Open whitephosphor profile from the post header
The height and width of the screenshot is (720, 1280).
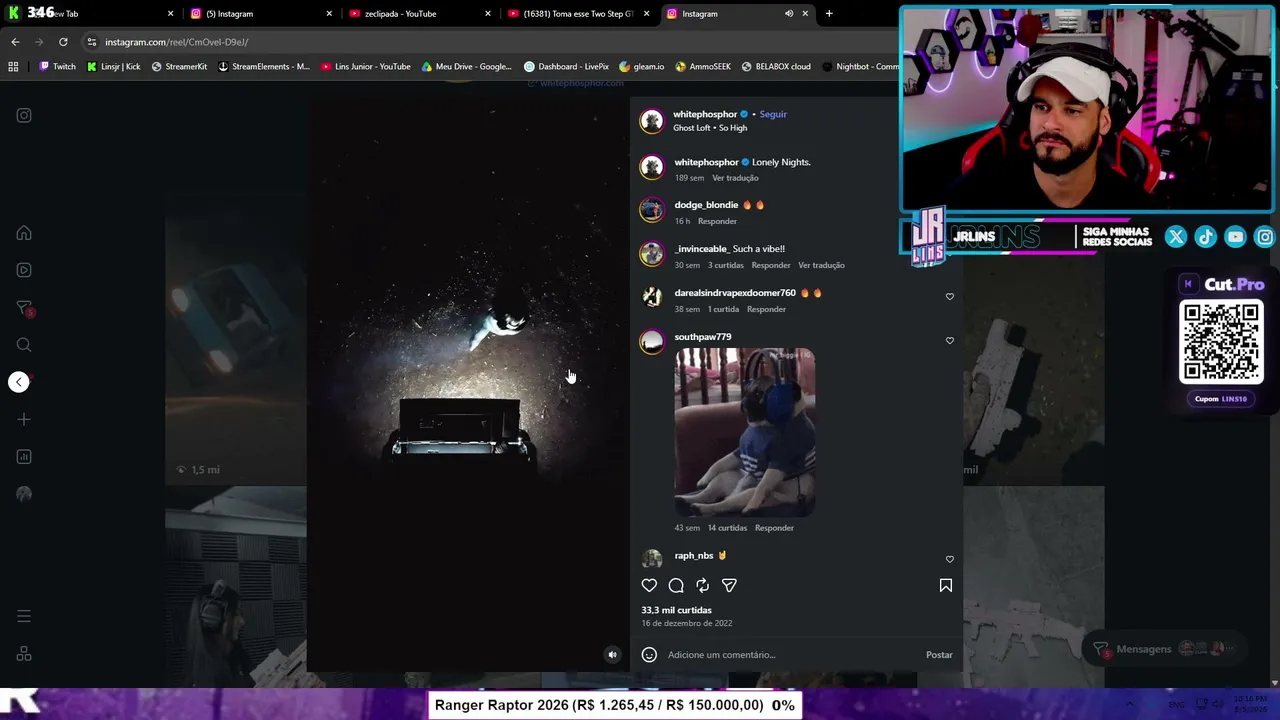(x=705, y=114)
